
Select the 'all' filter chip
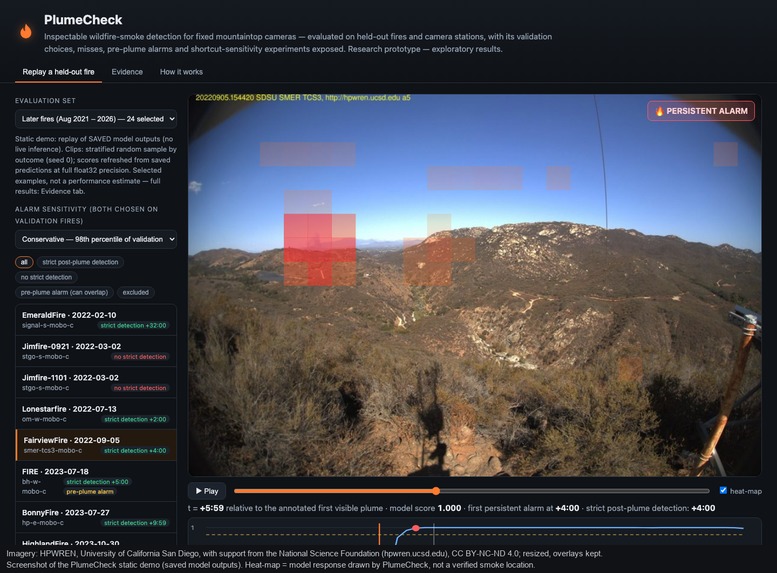click(x=24, y=262)
